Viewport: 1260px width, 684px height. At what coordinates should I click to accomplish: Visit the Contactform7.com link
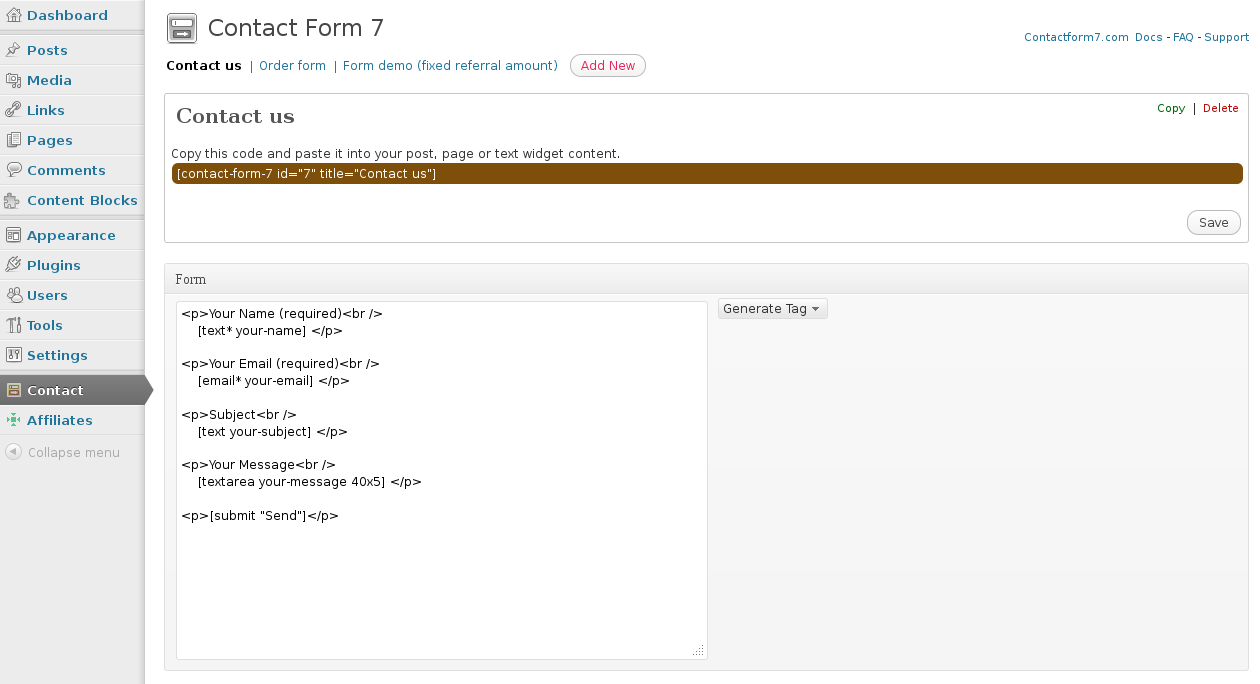(x=1076, y=37)
